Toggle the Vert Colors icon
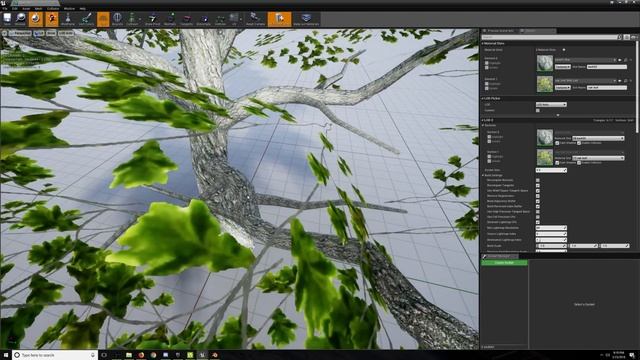Screen dimensions: 640x360 (x=86, y=19)
